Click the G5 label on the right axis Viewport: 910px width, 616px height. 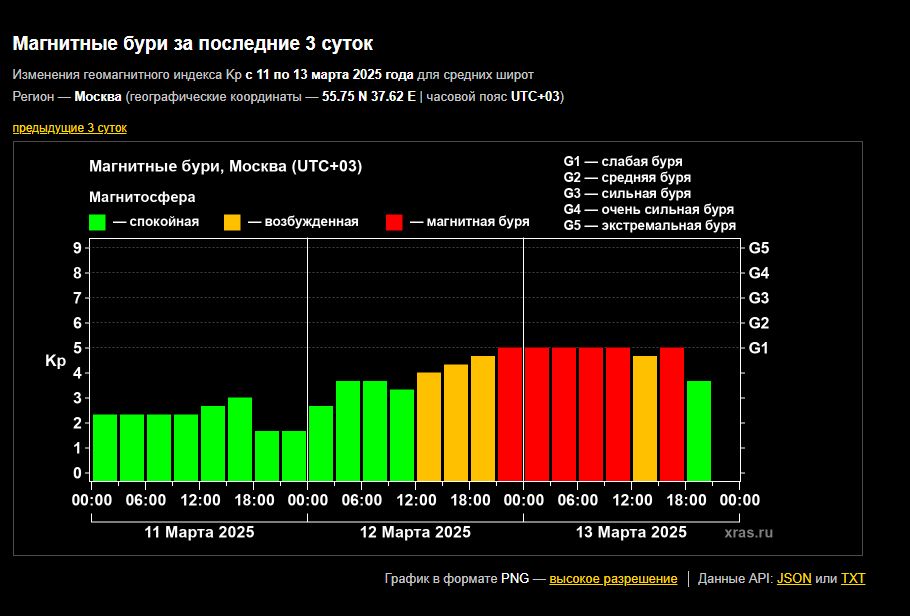tap(758, 248)
